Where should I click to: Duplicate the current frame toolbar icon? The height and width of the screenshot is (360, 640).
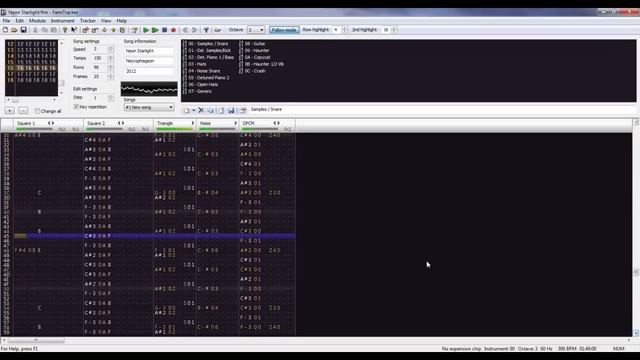click(x=122, y=30)
